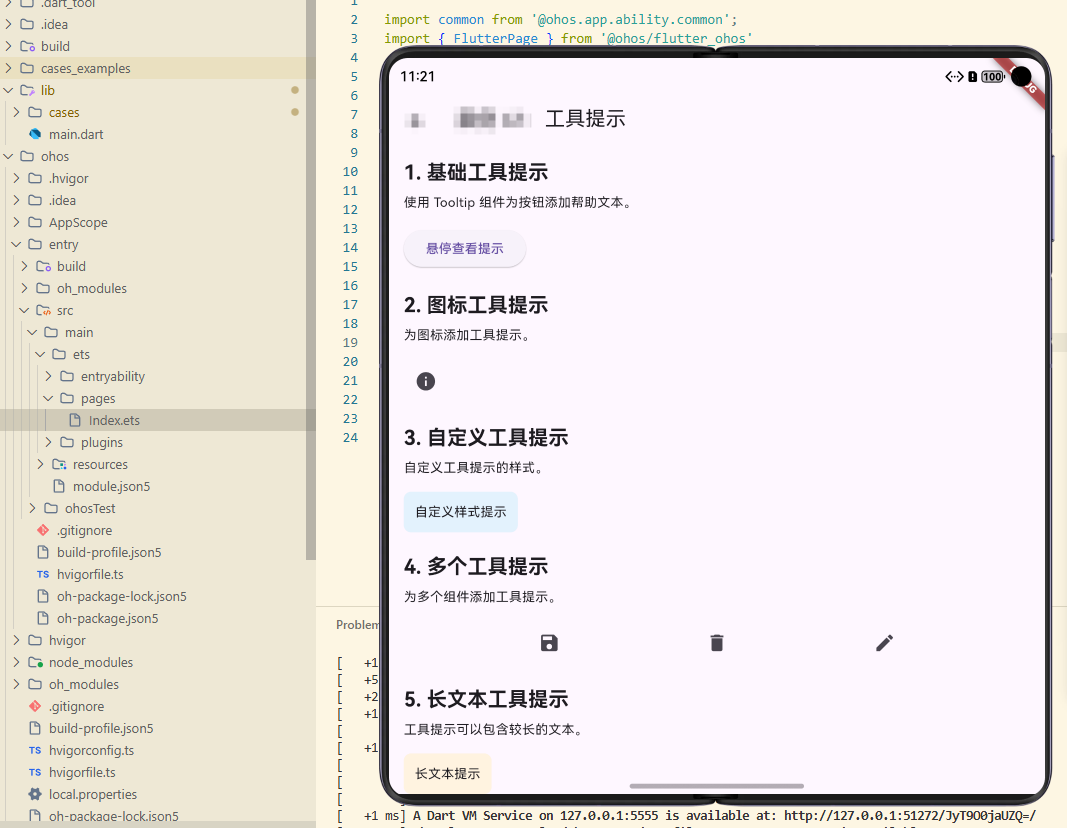The width and height of the screenshot is (1067, 828).
Task: Expand the oh_modules folder under entry
Action: click(x=24, y=288)
